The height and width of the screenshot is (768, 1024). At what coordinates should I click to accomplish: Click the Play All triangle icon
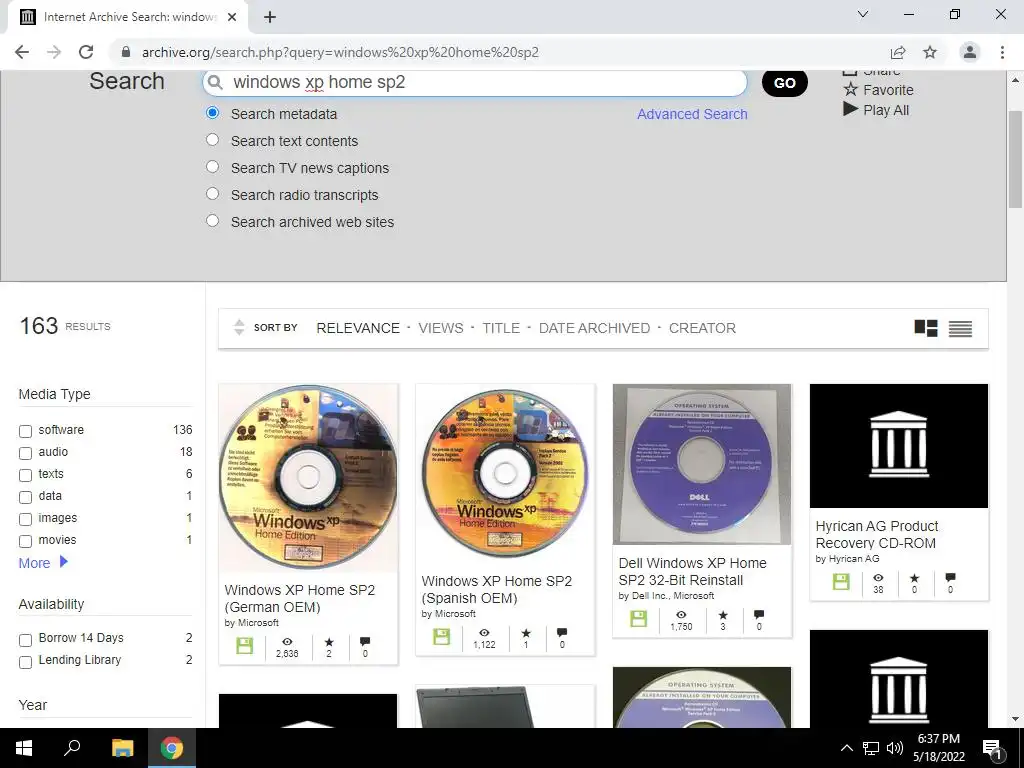(850, 109)
